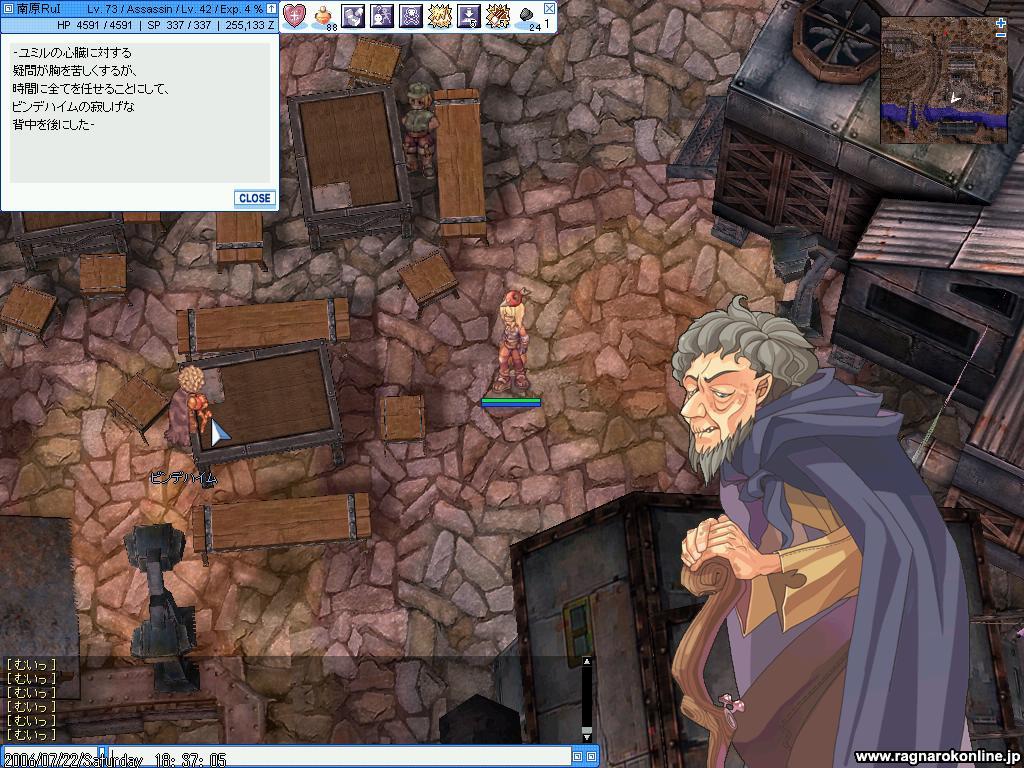
Task: Click the whisper name field in chat bar
Action: click(51, 756)
